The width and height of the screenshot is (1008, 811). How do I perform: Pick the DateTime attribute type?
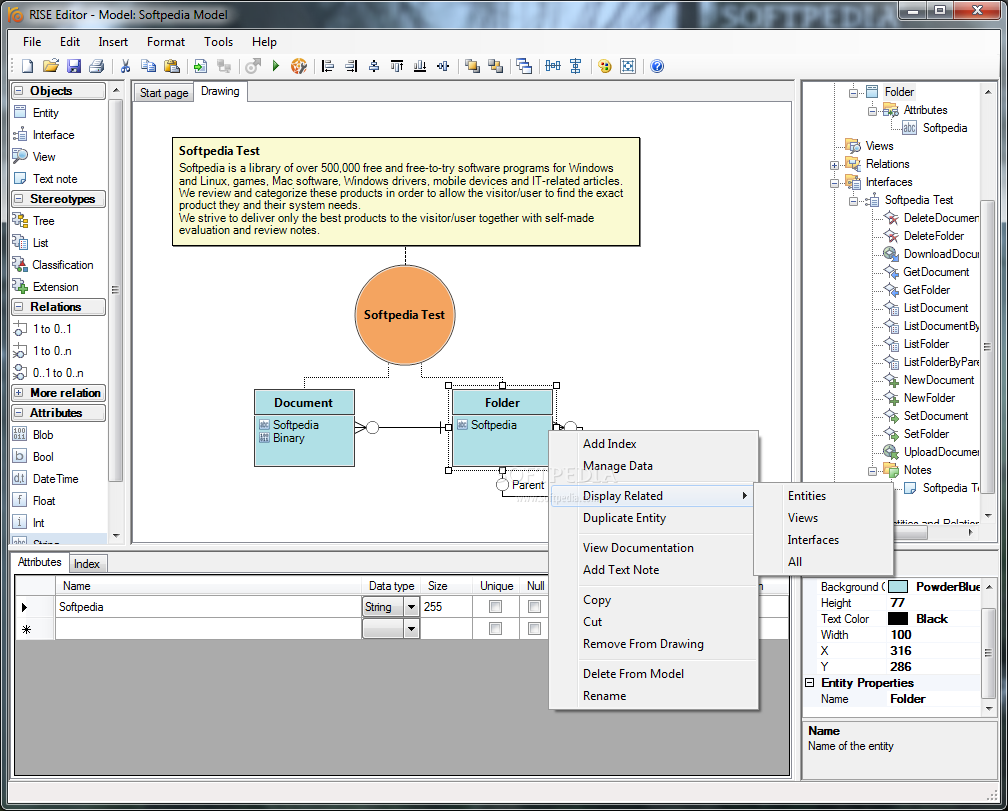click(55, 479)
